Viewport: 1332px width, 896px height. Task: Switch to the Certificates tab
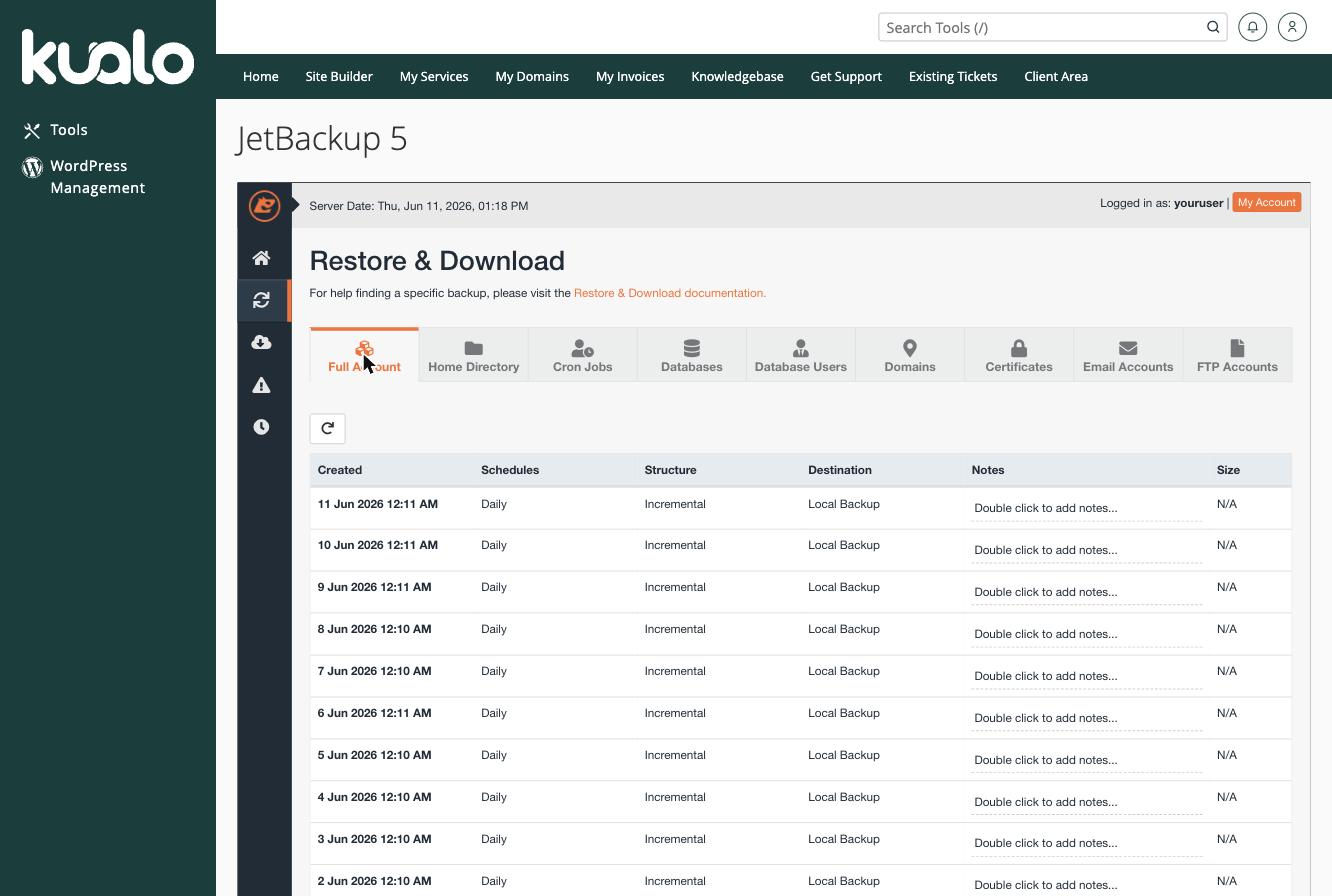1018,355
